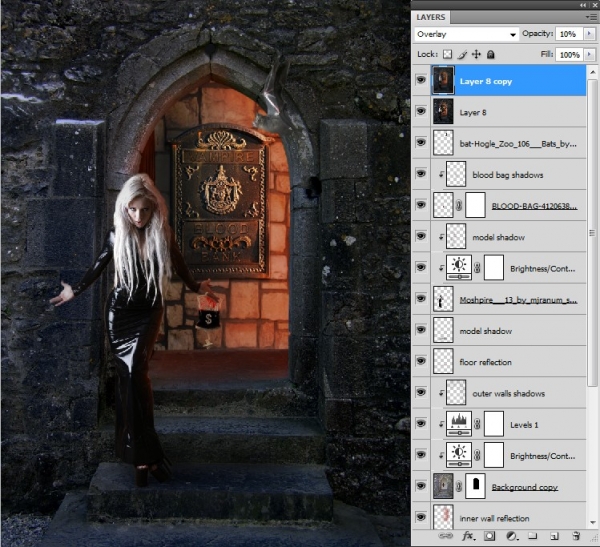The height and width of the screenshot is (547, 600).
Task: Click the lock position move icon
Action: coord(476,54)
